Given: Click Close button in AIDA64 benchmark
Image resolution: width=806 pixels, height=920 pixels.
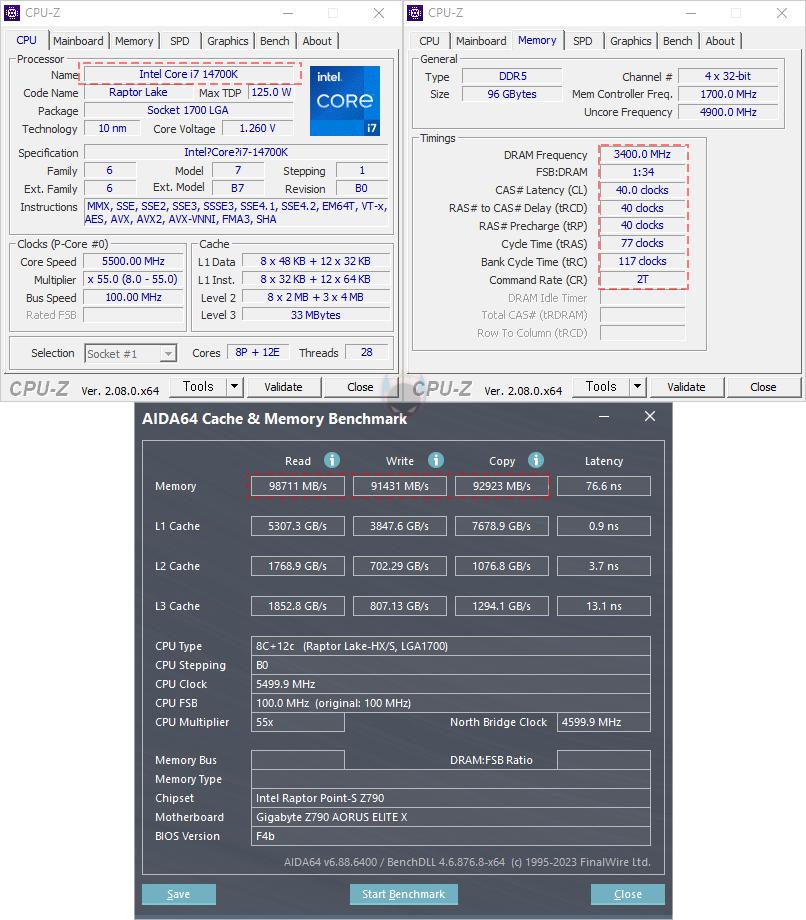Looking at the screenshot, I should tap(628, 894).
